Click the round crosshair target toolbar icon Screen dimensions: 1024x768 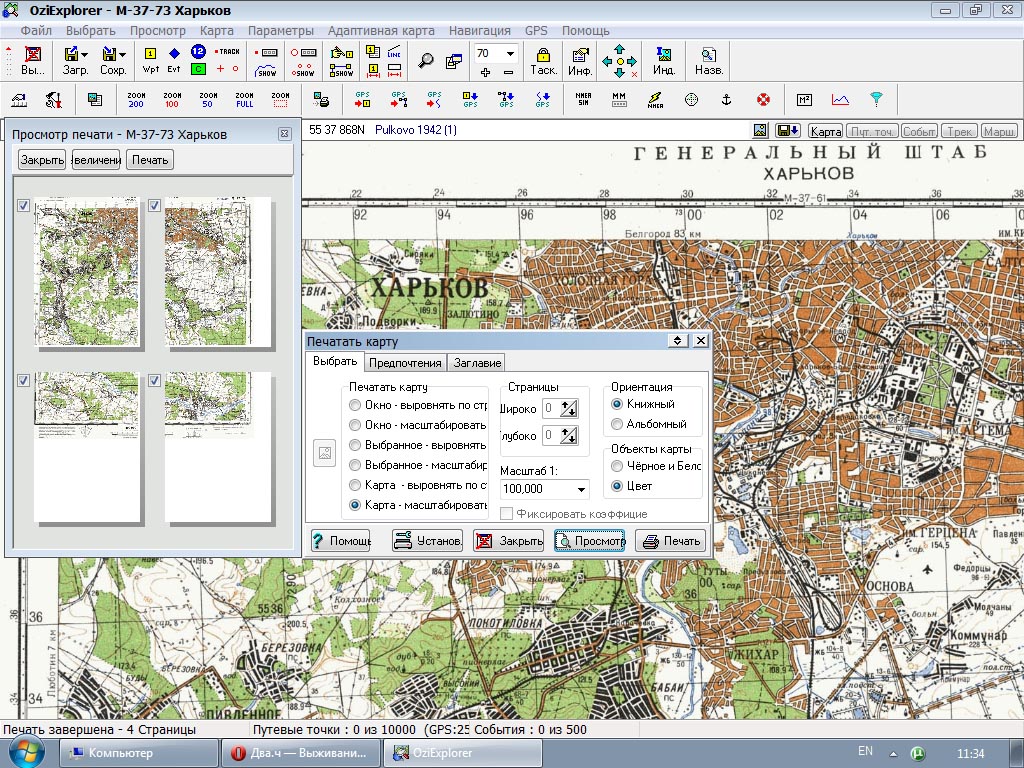(x=691, y=99)
